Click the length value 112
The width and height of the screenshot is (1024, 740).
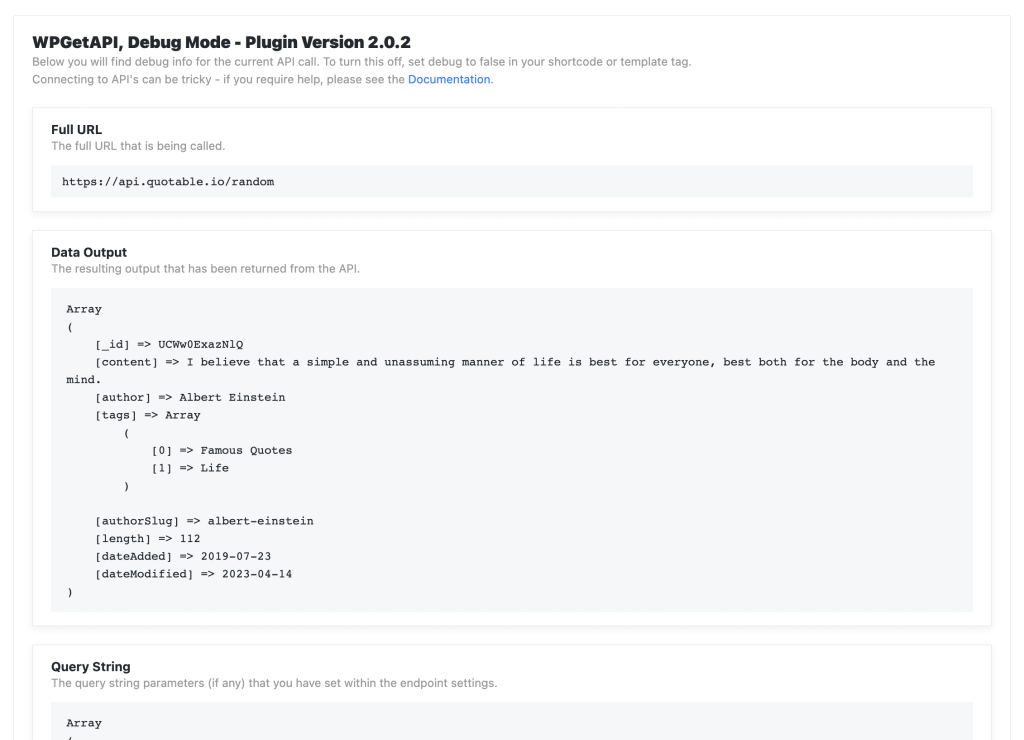pyautogui.click(x=190, y=539)
